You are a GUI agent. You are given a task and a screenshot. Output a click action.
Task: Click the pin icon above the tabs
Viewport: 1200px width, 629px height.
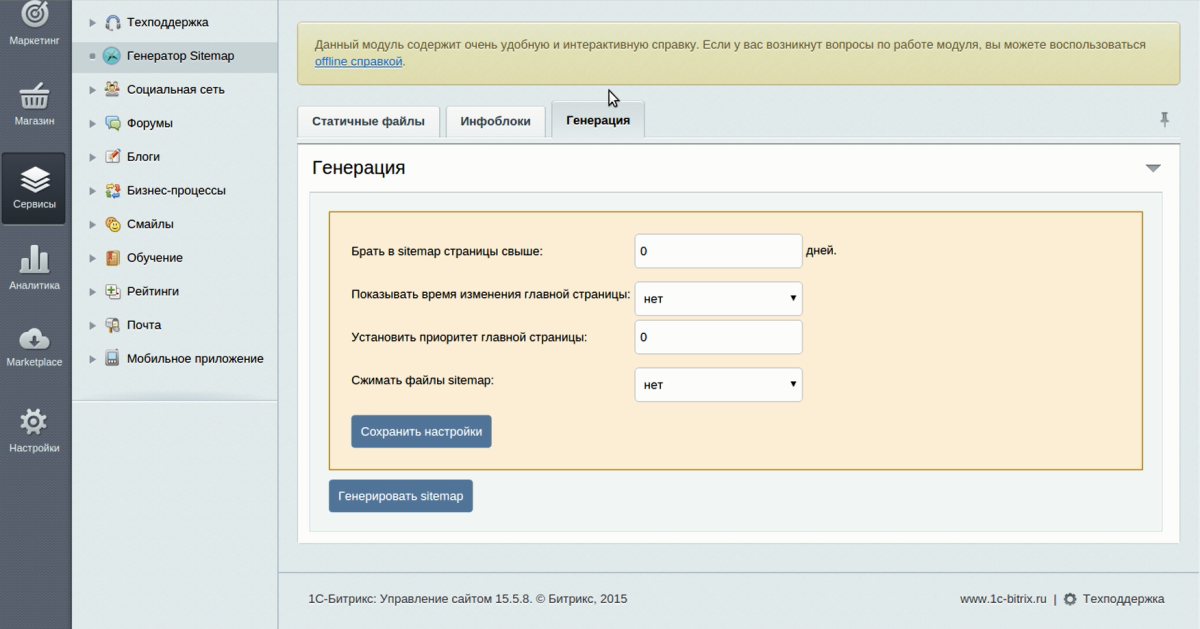click(x=1164, y=119)
